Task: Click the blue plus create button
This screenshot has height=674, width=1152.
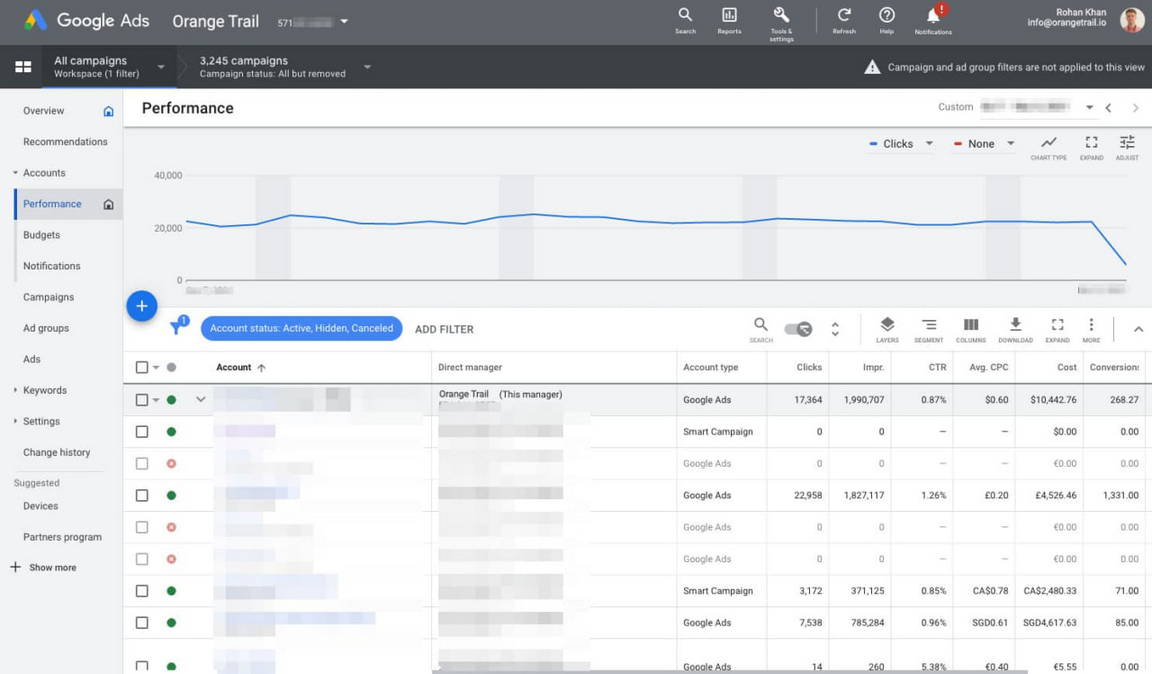Action: click(142, 306)
